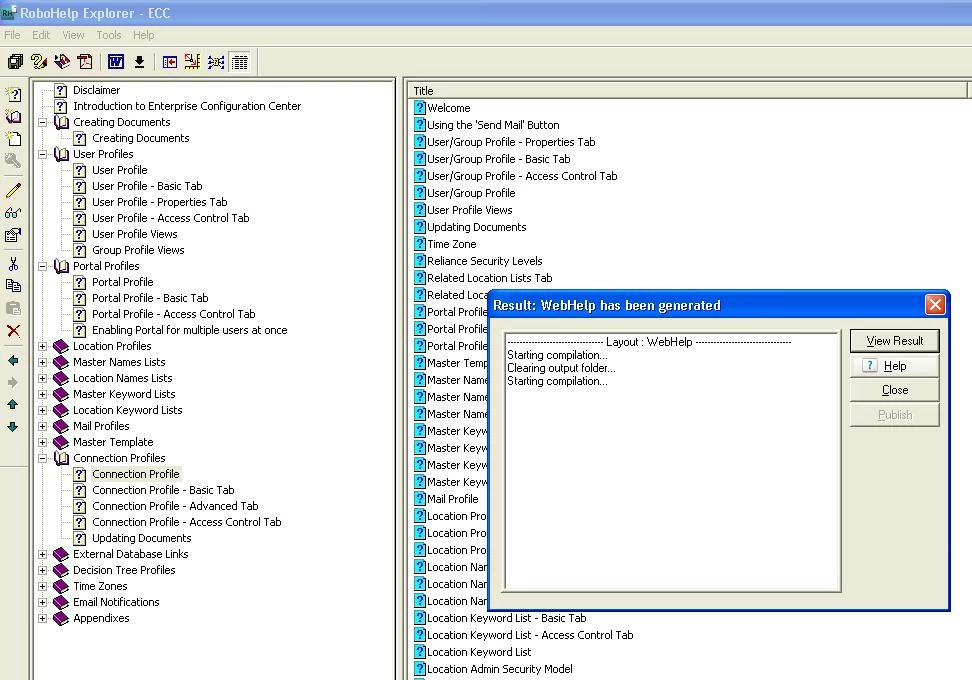Select 'Welcome' in the topic list
Image resolution: width=972 pixels, height=680 pixels.
(449, 108)
